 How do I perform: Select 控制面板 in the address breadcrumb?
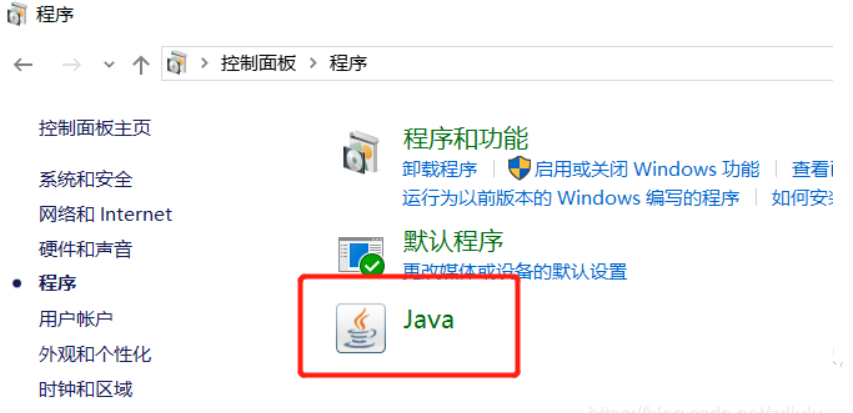tap(258, 63)
